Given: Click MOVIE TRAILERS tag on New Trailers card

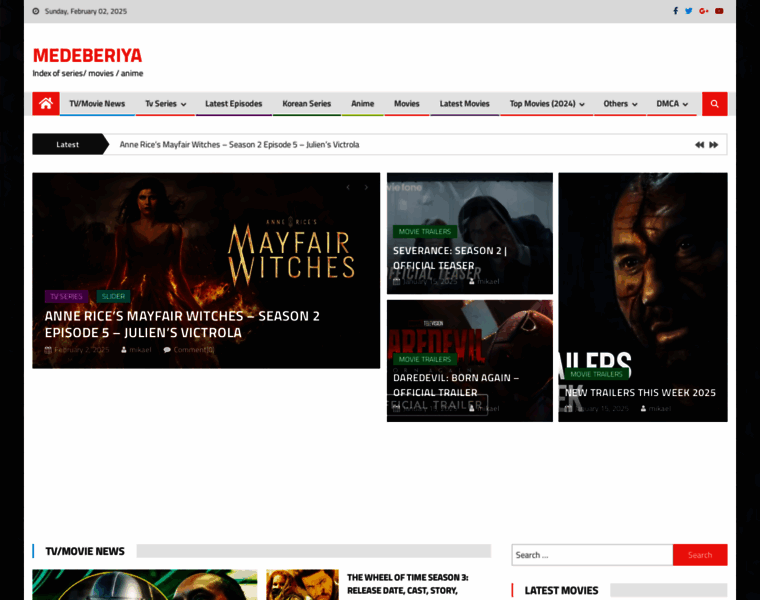Looking at the screenshot, I should 596,374.
